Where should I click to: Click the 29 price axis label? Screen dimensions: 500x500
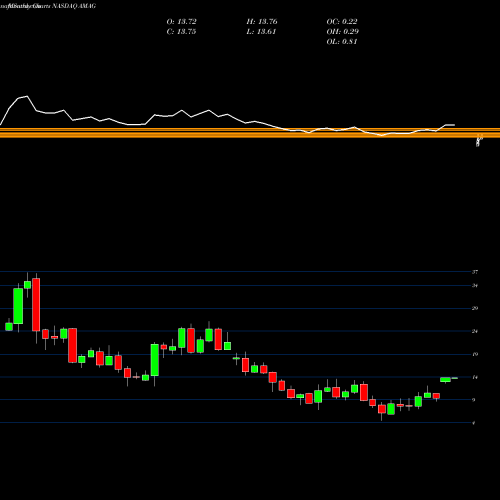(x=475, y=308)
